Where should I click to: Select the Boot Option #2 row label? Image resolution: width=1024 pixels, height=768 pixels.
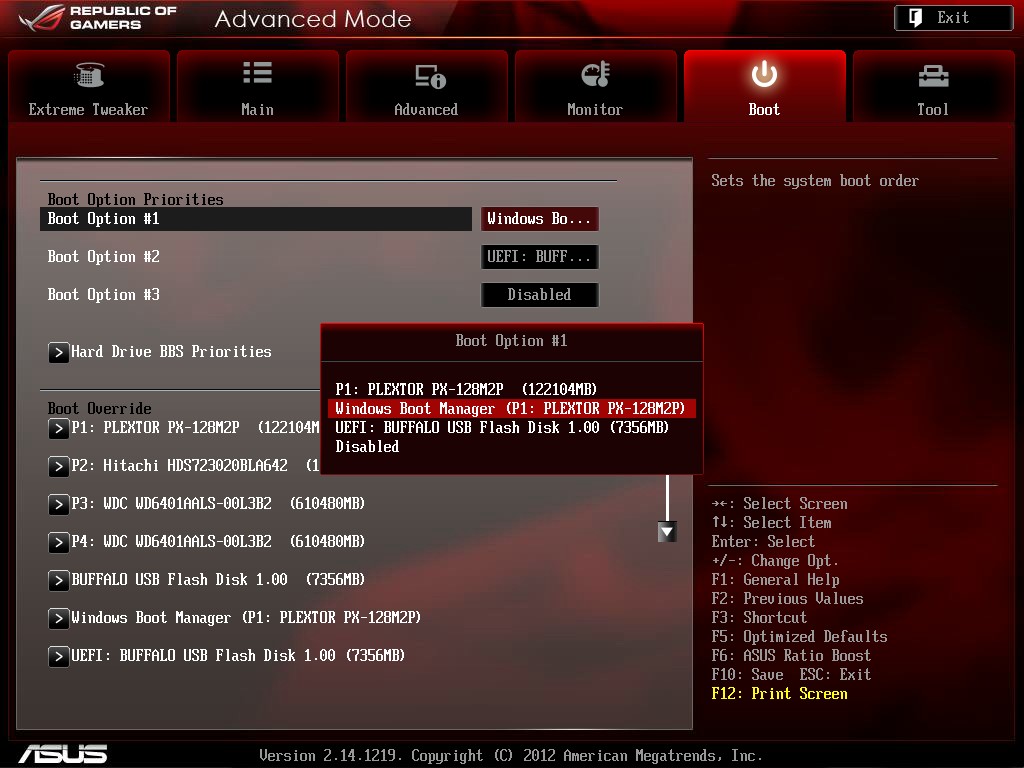[103, 257]
